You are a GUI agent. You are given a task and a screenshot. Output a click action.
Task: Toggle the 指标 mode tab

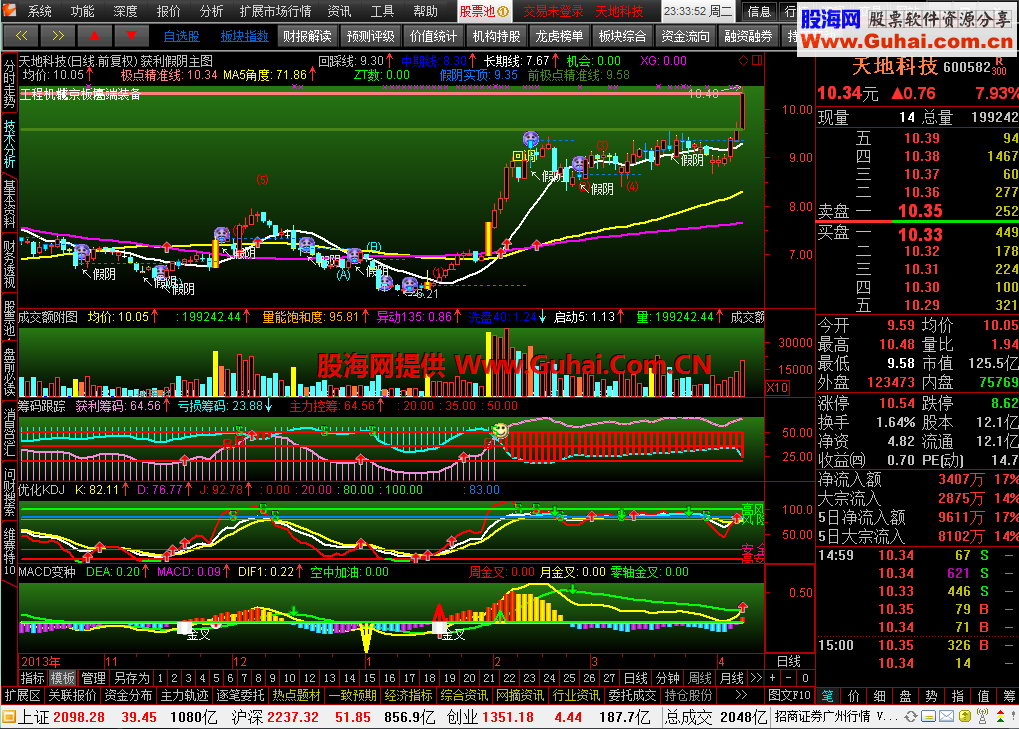click(32, 678)
